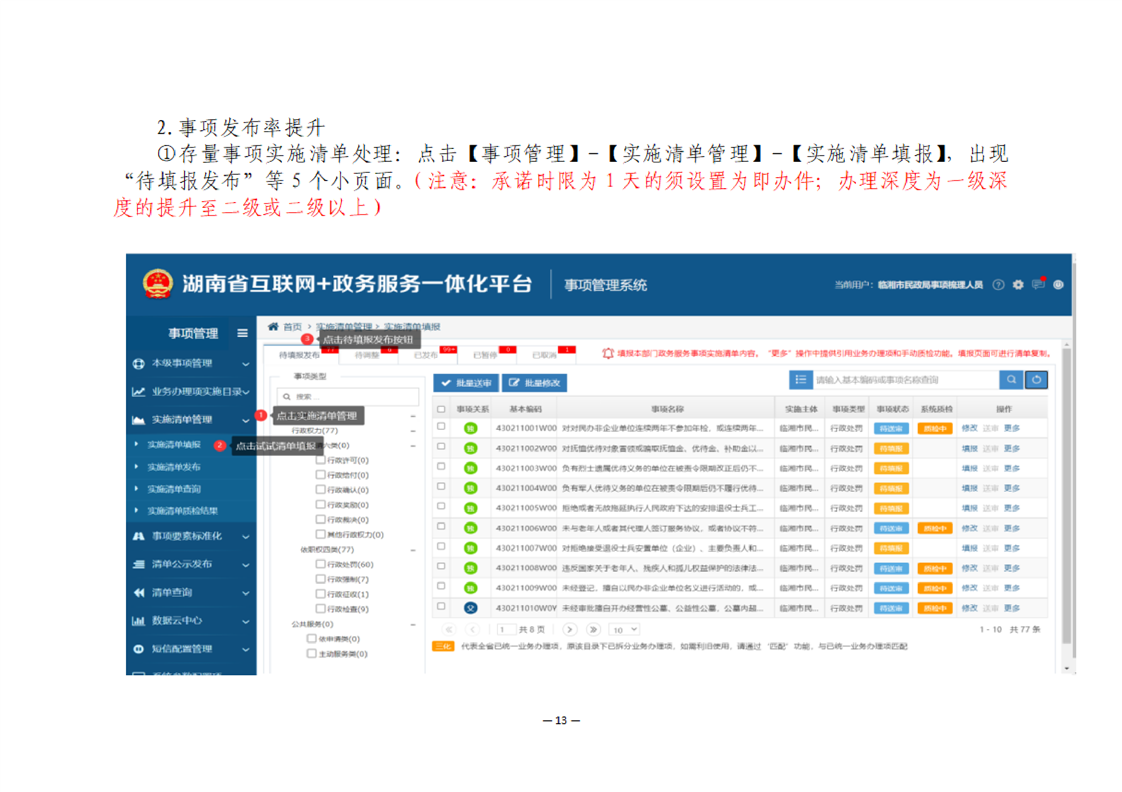Switch to the 已发布 tab

427,355
